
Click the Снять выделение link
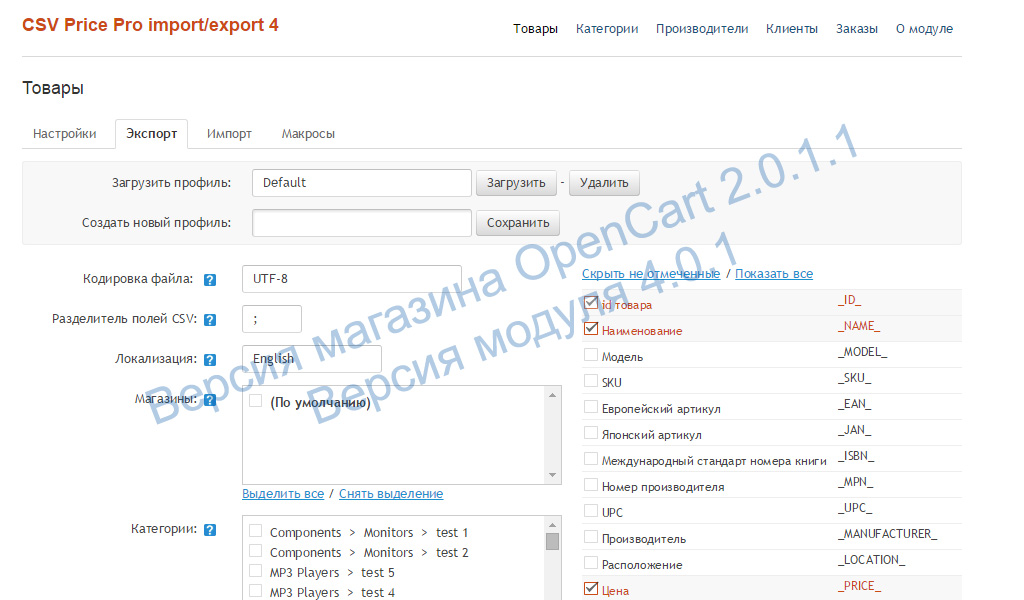point(391,494)
